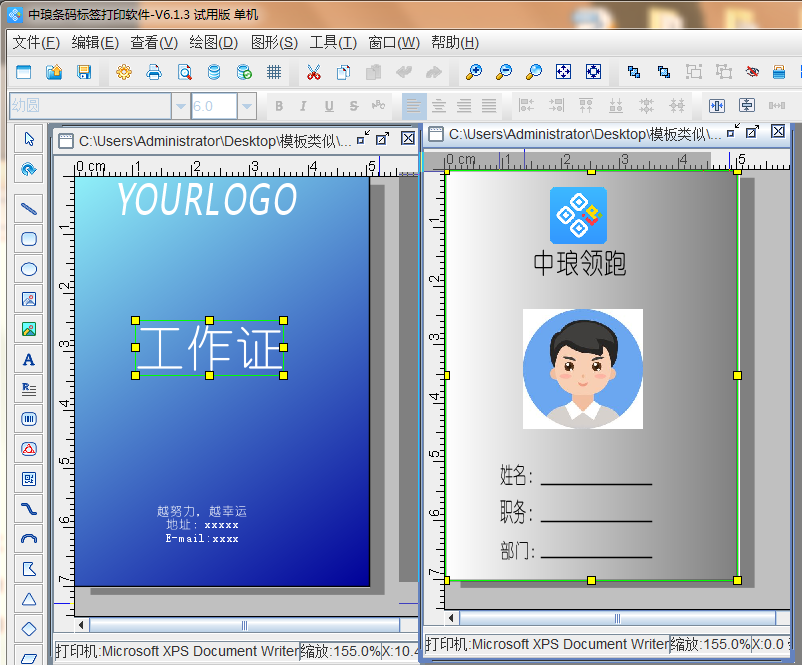The image size is (802, 665).
Task: Select the QR code tool
Action: coord(27,478)
